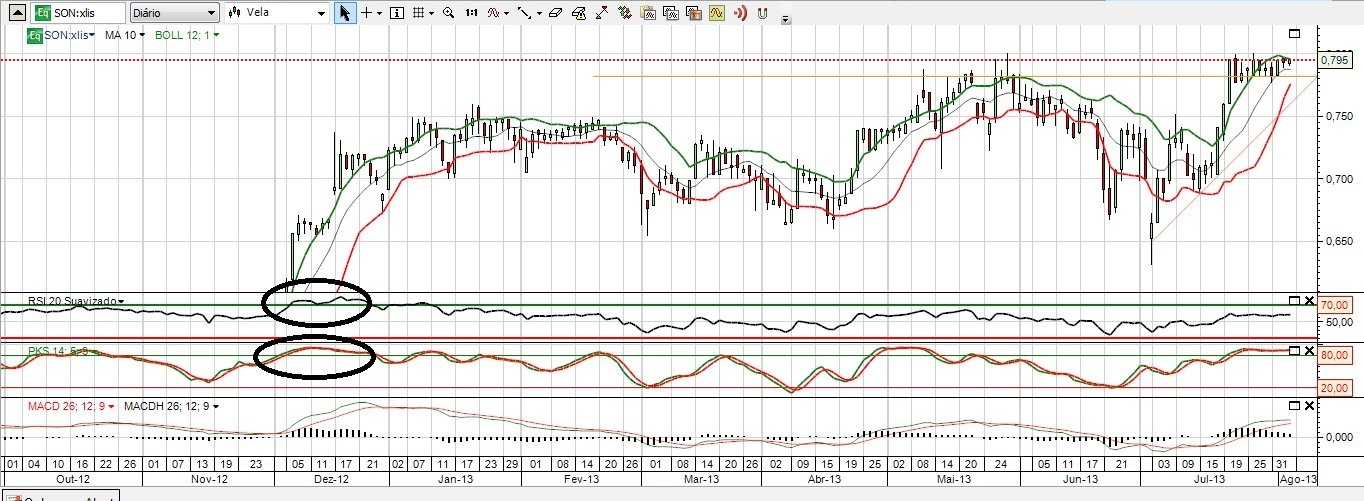The image size is (1364, 501).
Task: Open the RSI 20 Suavizado menu
Action: 76,301
